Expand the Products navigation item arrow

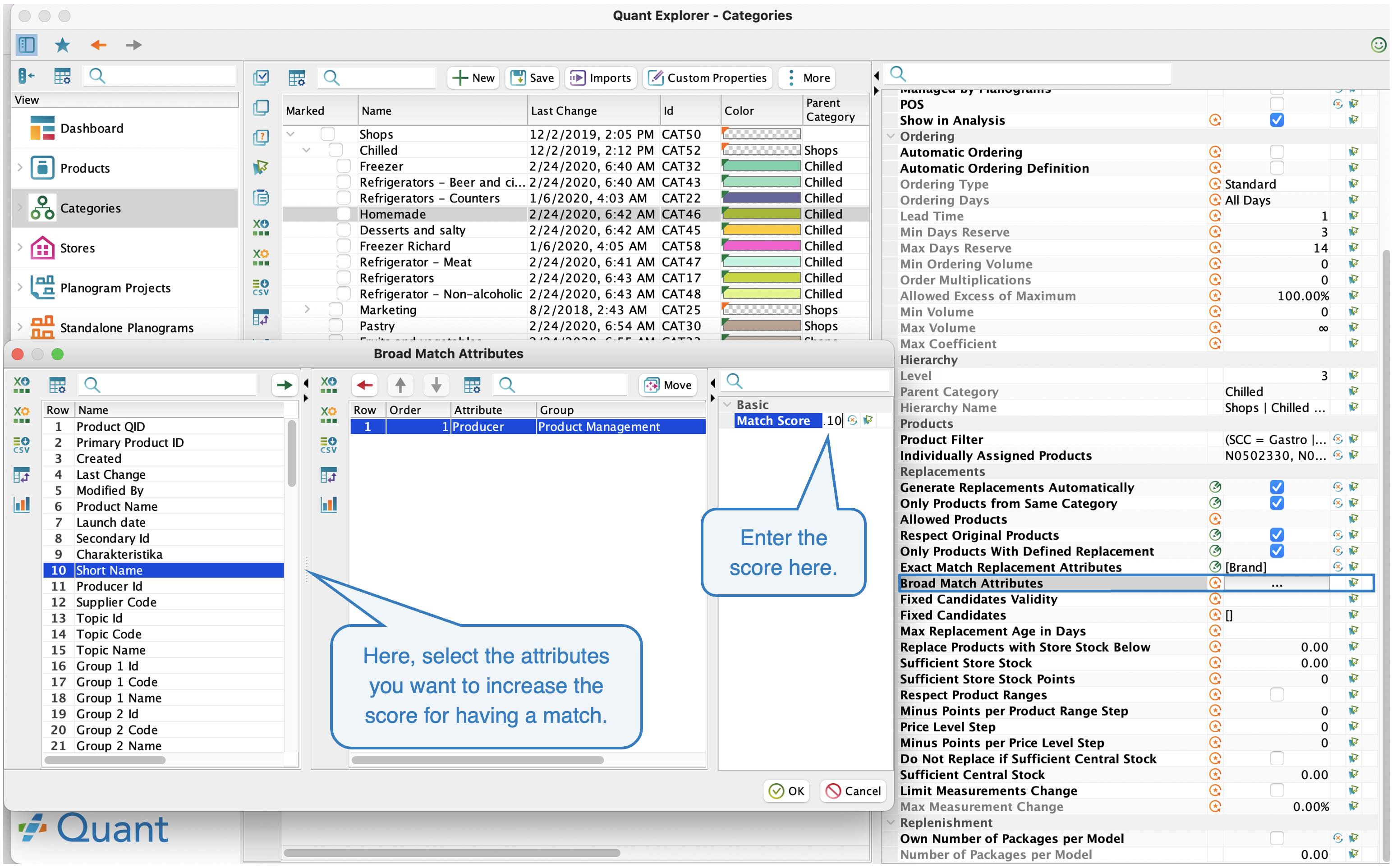20,168
